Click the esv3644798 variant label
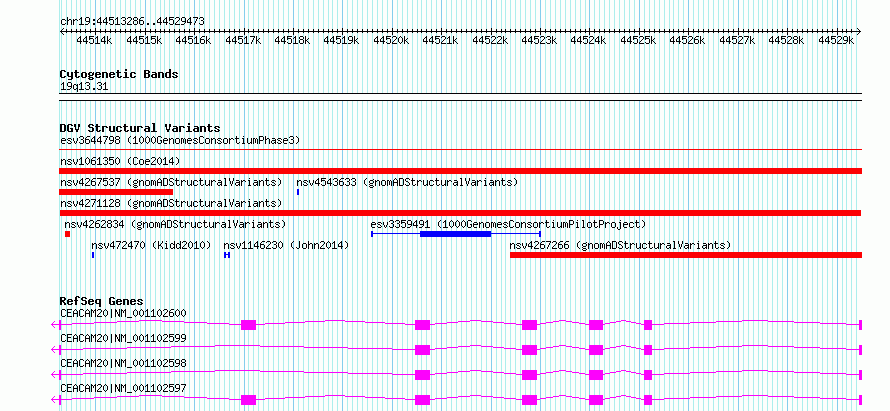The image size is (890, 411). click(180, 140)
